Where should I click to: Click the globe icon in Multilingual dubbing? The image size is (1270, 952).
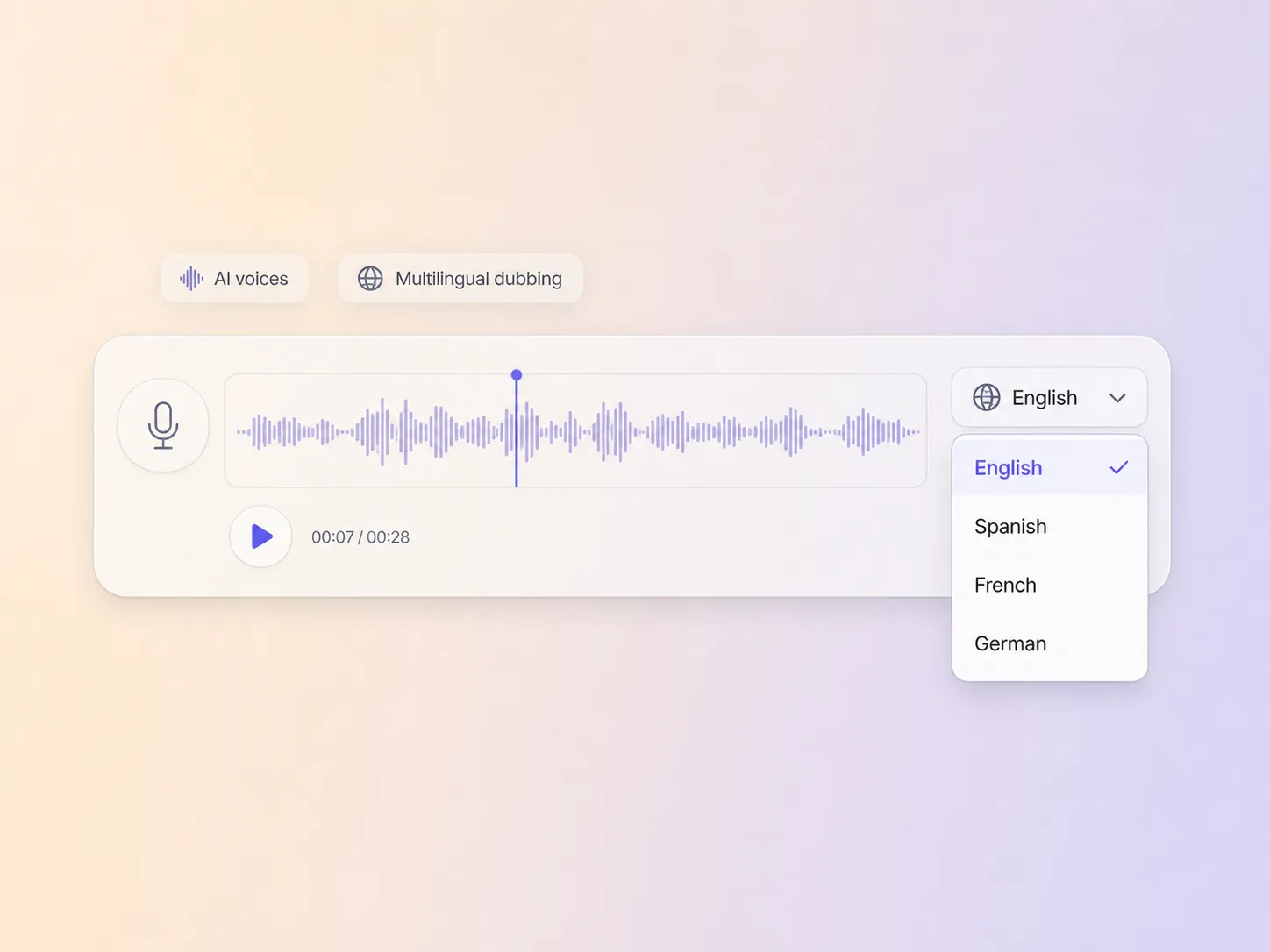point(370,279)
